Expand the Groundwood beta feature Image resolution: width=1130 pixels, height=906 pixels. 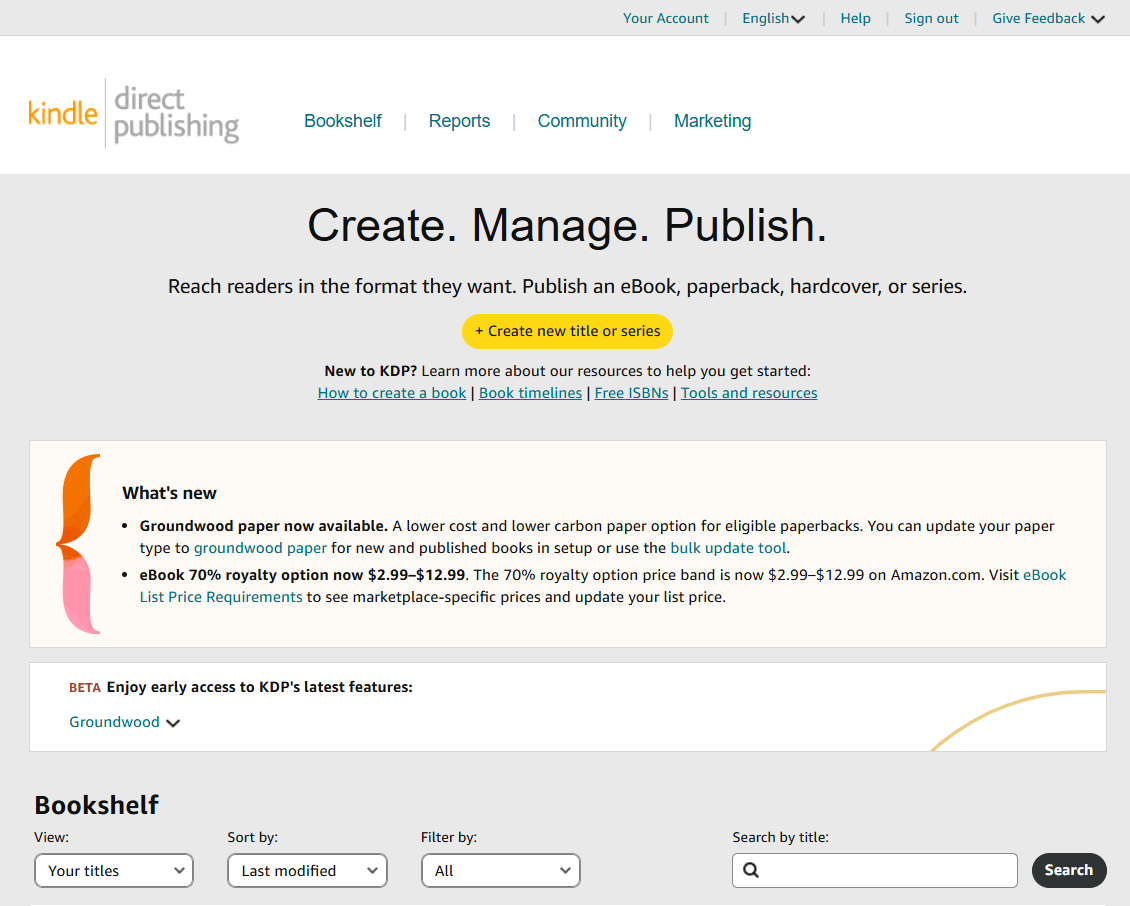click(124, 722)
